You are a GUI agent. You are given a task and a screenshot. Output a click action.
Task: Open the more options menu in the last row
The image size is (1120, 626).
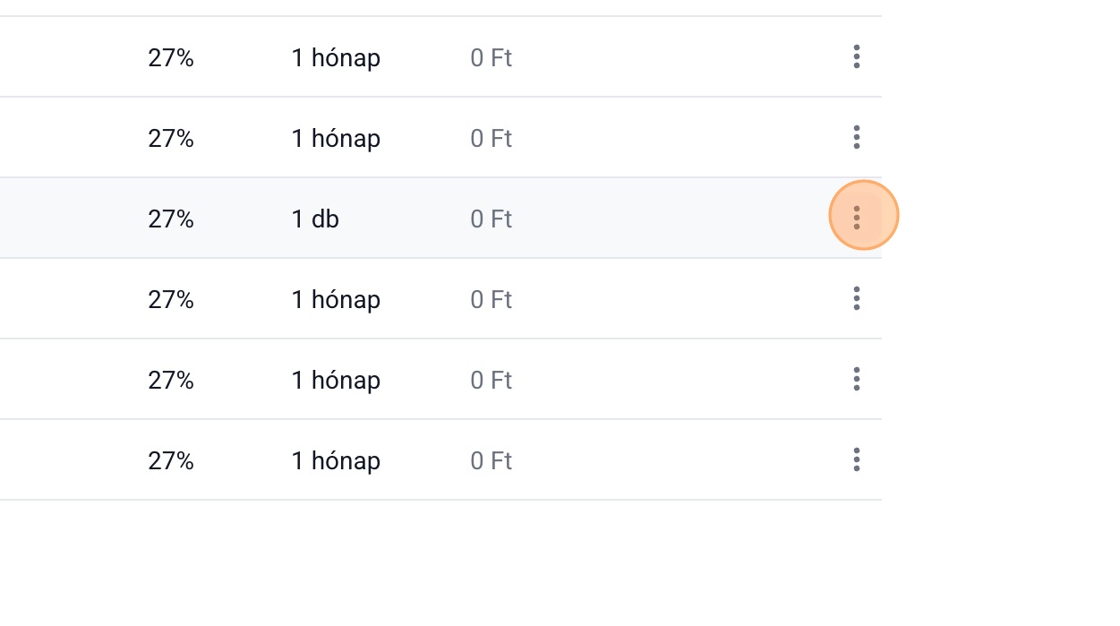tap(856, 460)
